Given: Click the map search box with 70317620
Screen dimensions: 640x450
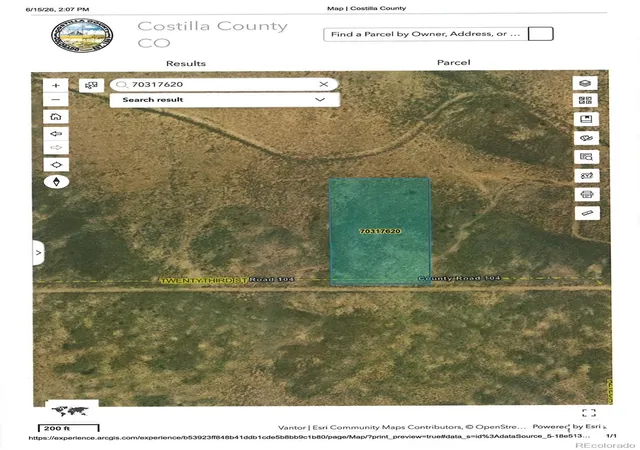Looking at the screenshot, I should tap(224, 85).
